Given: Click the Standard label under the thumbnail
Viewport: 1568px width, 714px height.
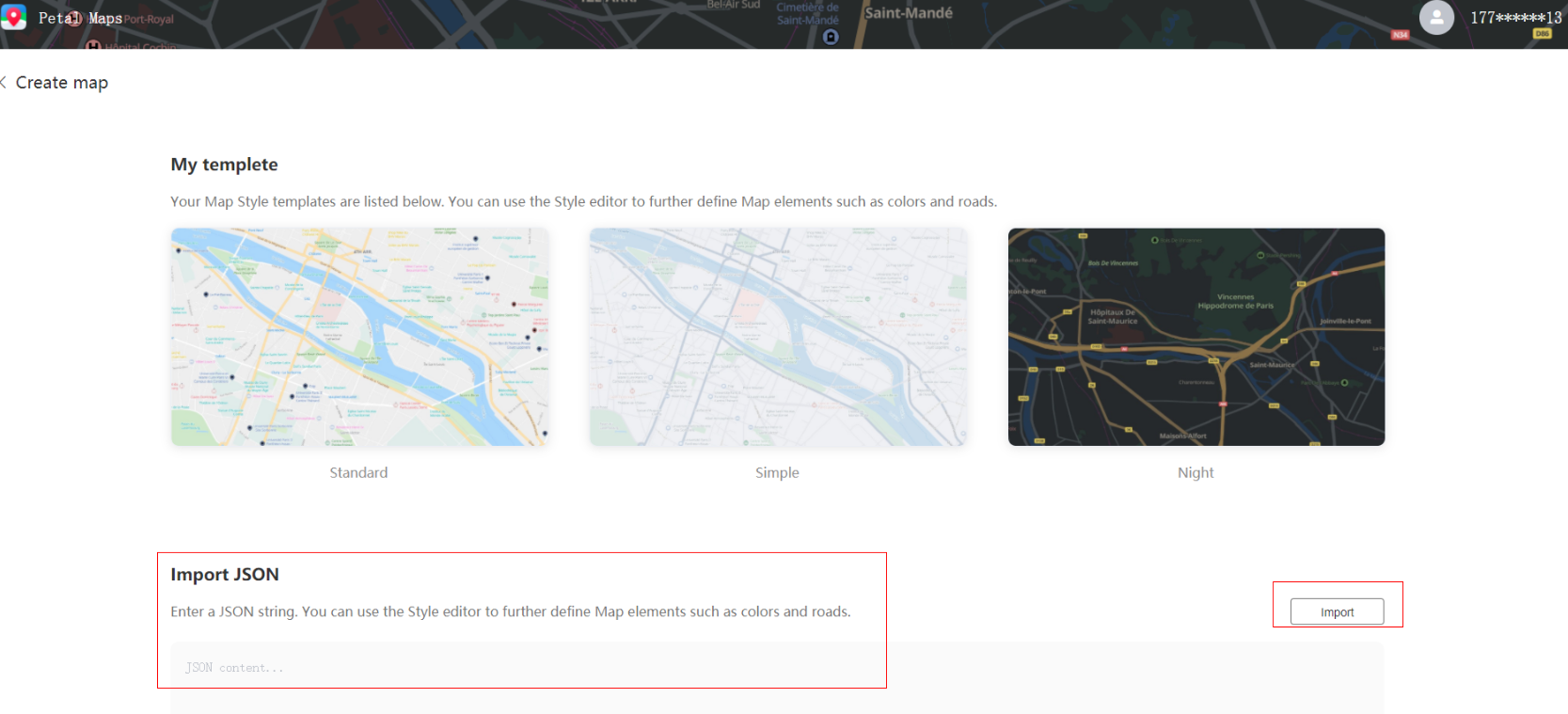Looking at the screenshot, I should (358, 472).
